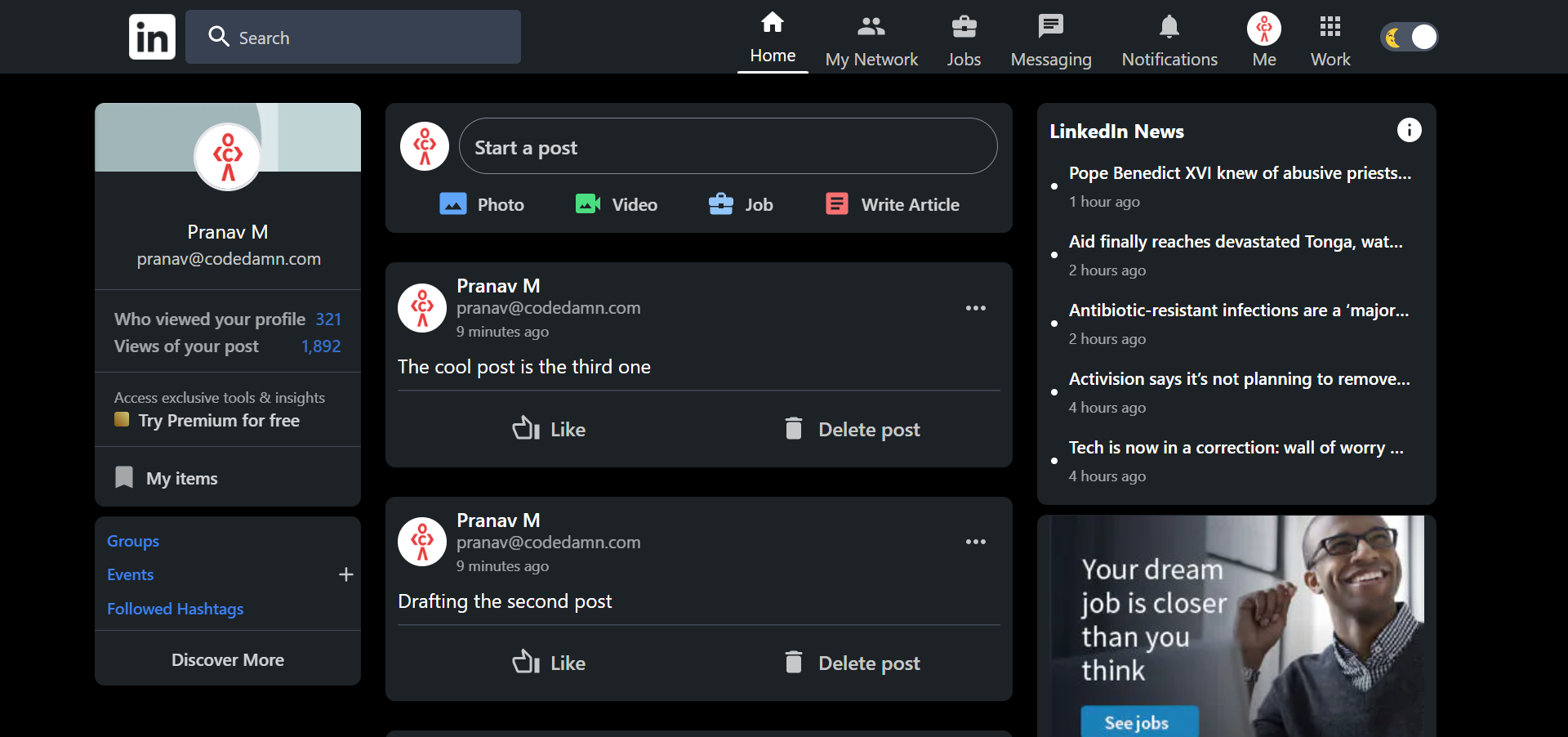This screenshot has width=1568, height=737.
Task: Open options menu on 'second post' post
Action: [x=976, y=542]
